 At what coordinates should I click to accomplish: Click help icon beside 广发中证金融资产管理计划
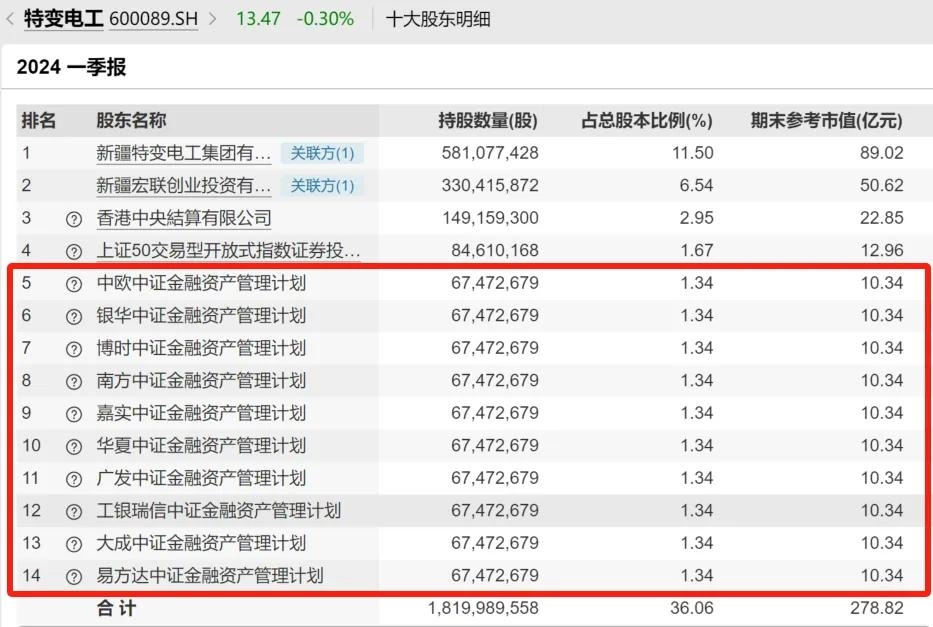(74, 479)
